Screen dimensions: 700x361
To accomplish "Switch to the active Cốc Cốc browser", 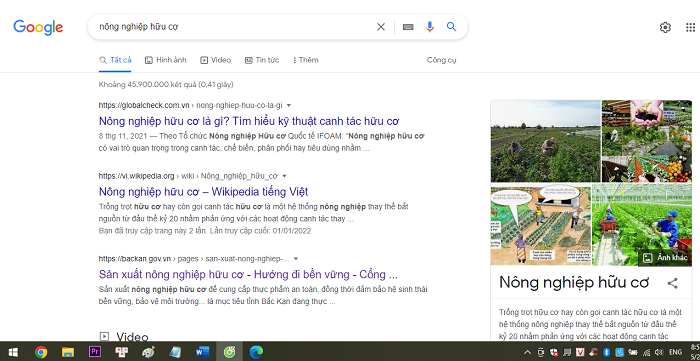I will [229, 352].
